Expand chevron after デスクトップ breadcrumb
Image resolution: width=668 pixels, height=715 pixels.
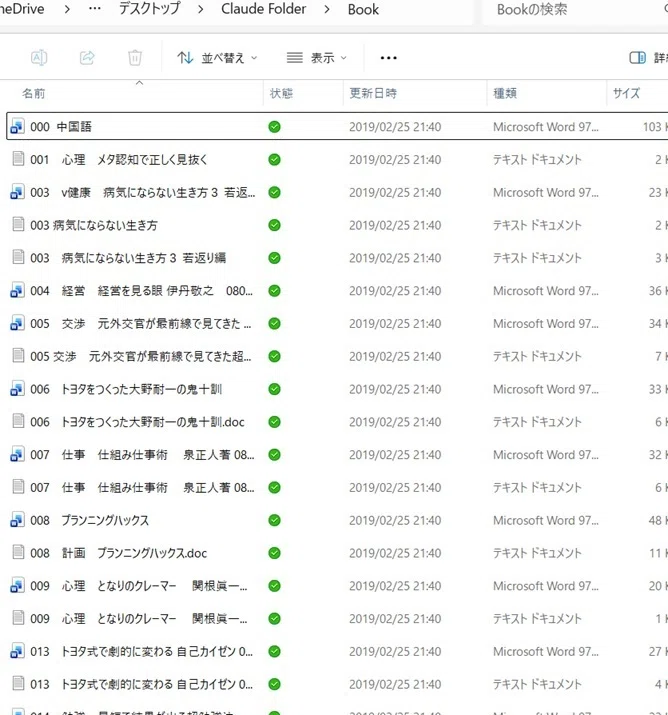201,9
